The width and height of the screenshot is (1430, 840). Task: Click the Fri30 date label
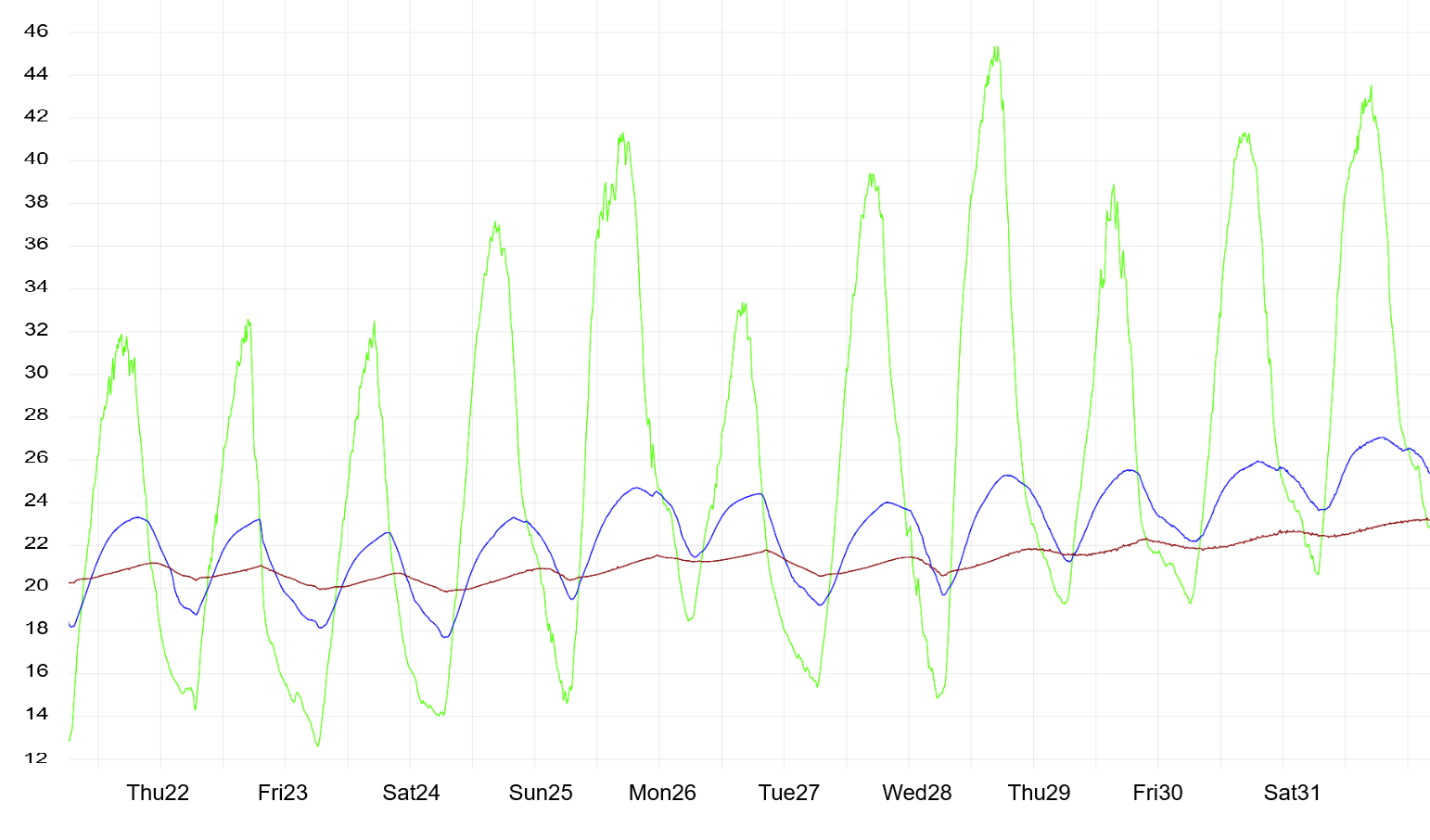point(1157,793)
